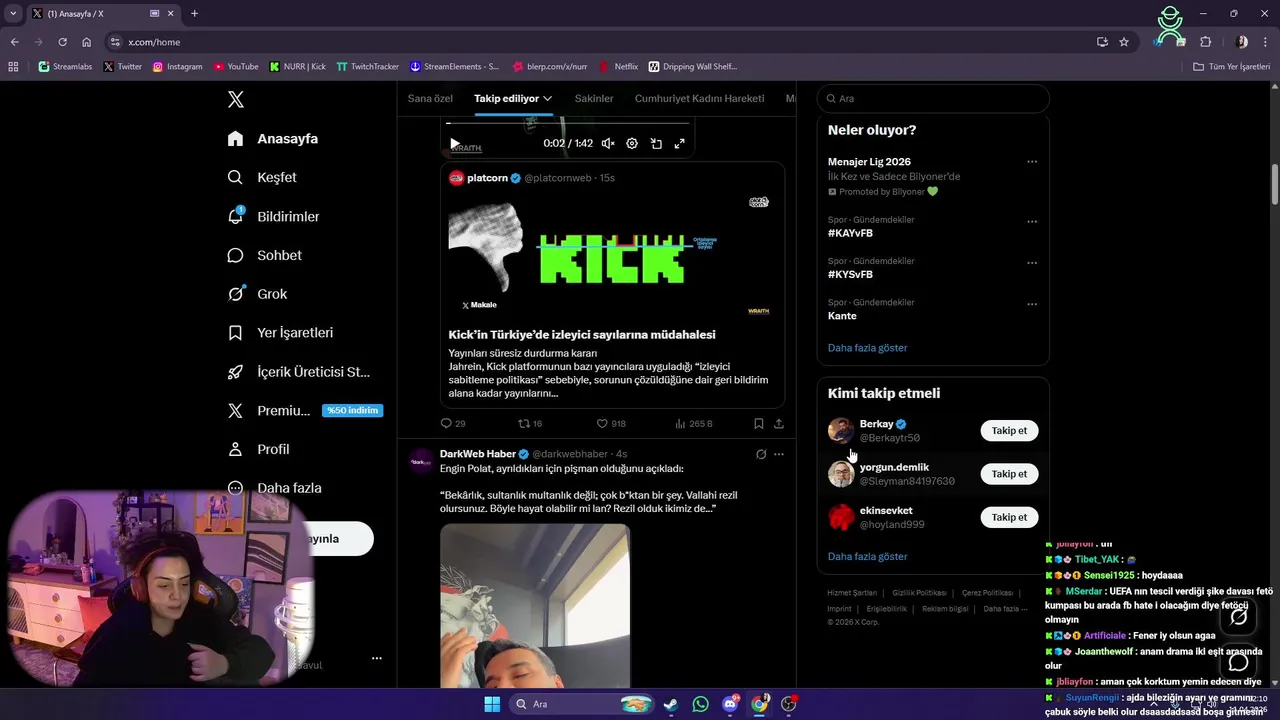Open Sohbet messages
Image resolution: width=1280 pixels, height=720 pixels.
coord(265,255)
